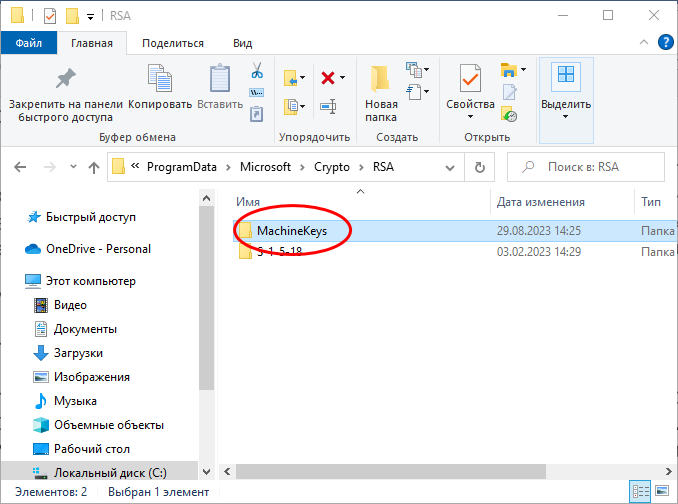Click the Поиск в: RSA search field
This screenshot has height=504, width=678.
pyautogui.click(x=586, y=167)
